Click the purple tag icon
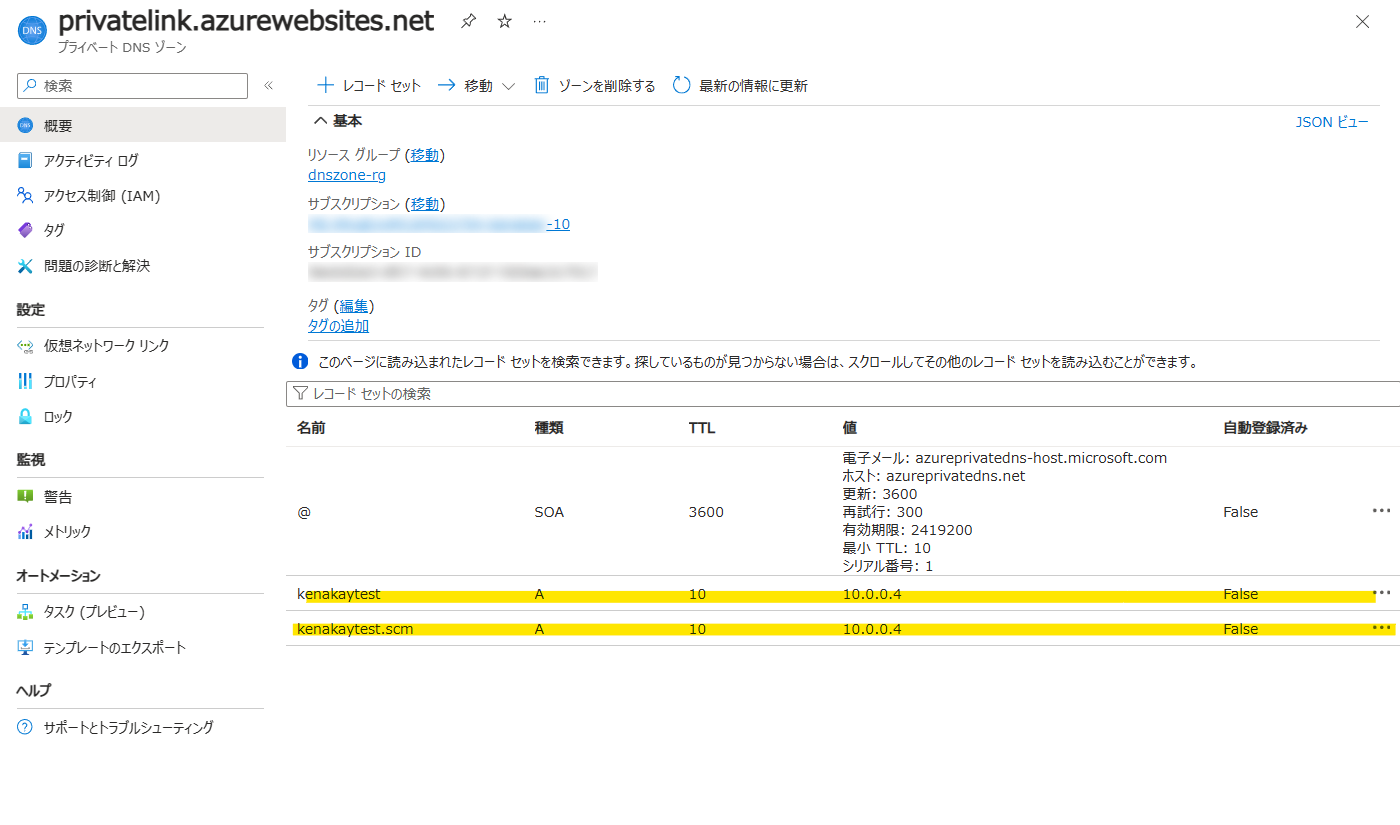1400x825 pixels. tap(25, 230)
